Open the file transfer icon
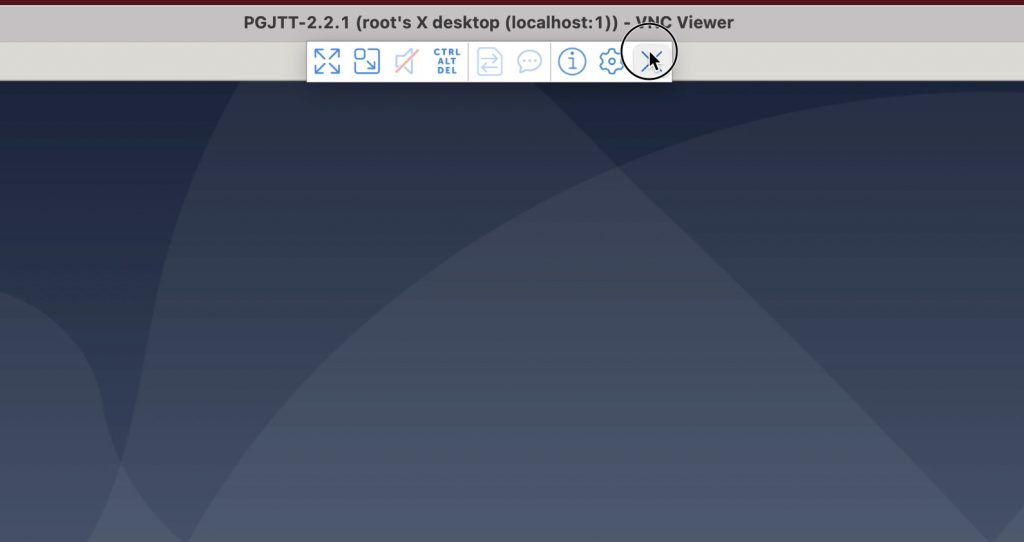The height and width of the screenshot is (542, 1024). pyautogui.click(x=490, y=62)
